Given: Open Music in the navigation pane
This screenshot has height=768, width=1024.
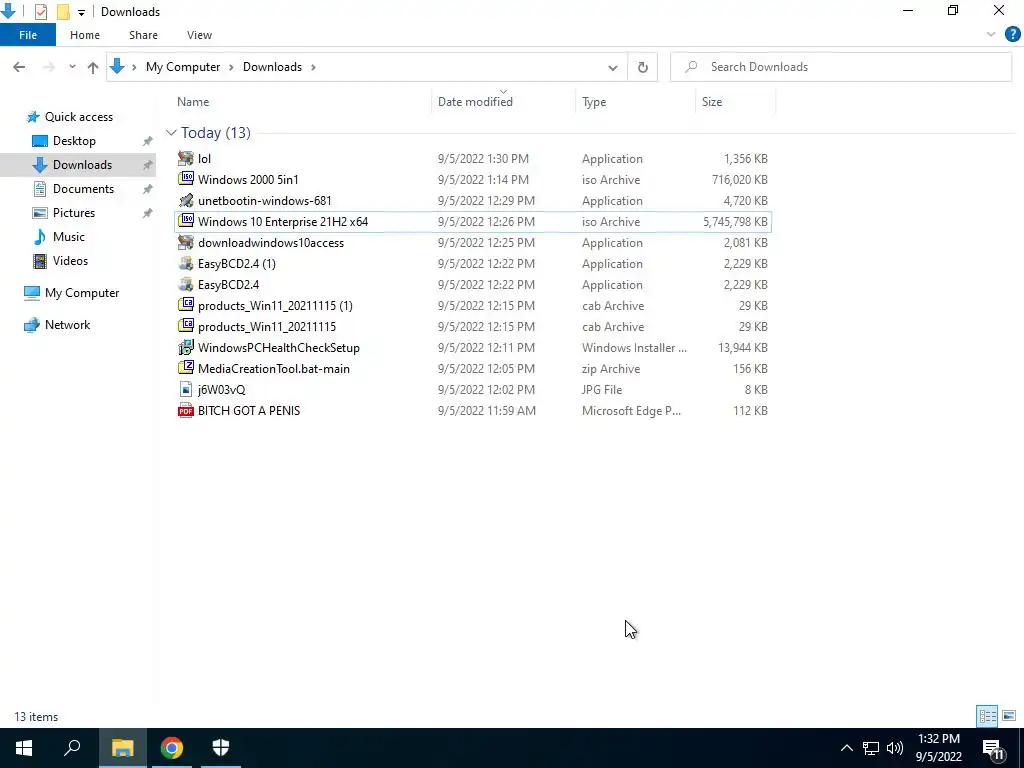Looking at the screenshot, I should point(68,237).
